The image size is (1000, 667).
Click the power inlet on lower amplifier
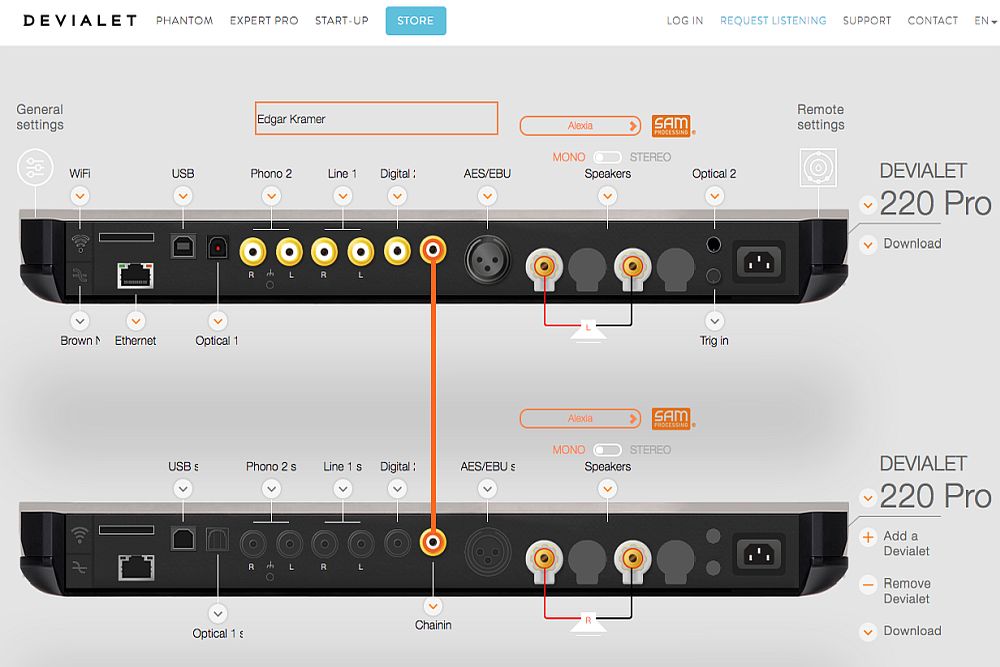pyautogui.click(x=759, y=554)
